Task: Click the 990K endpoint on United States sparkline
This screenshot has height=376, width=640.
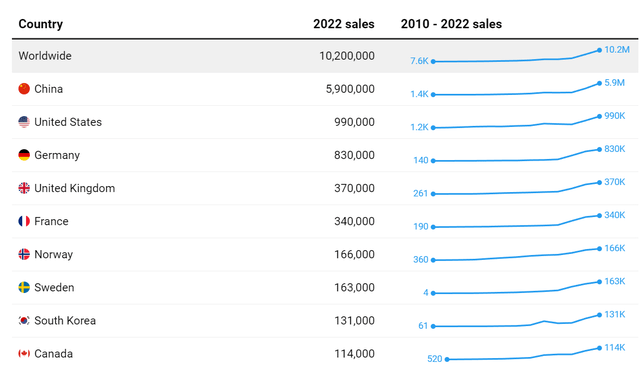Action: [x=599, y=116]
